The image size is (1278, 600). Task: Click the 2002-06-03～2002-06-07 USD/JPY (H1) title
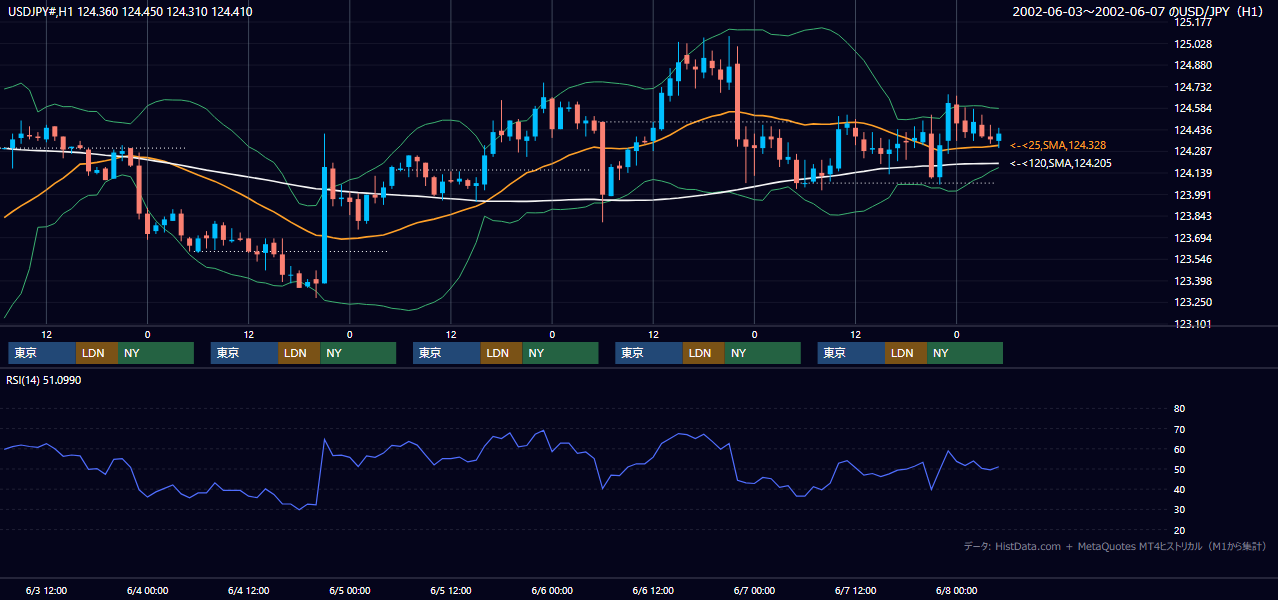[x=1138, y=12]
